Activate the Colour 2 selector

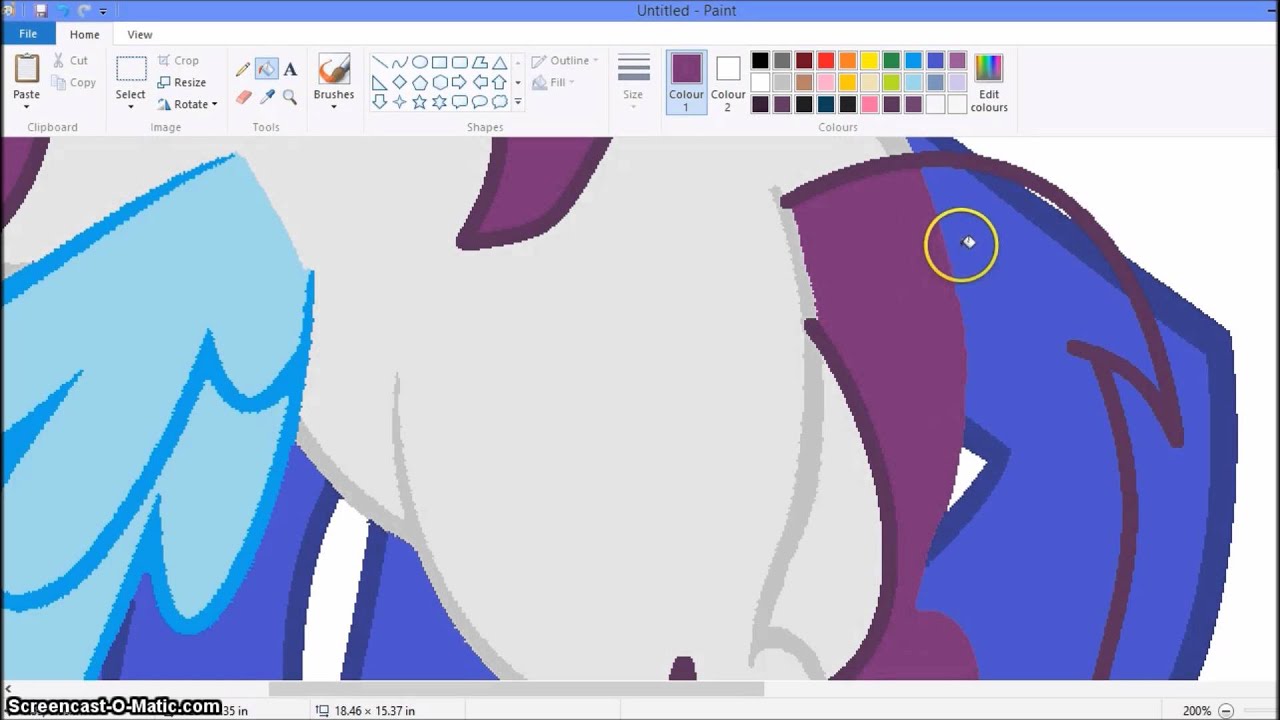coord(728,81)
